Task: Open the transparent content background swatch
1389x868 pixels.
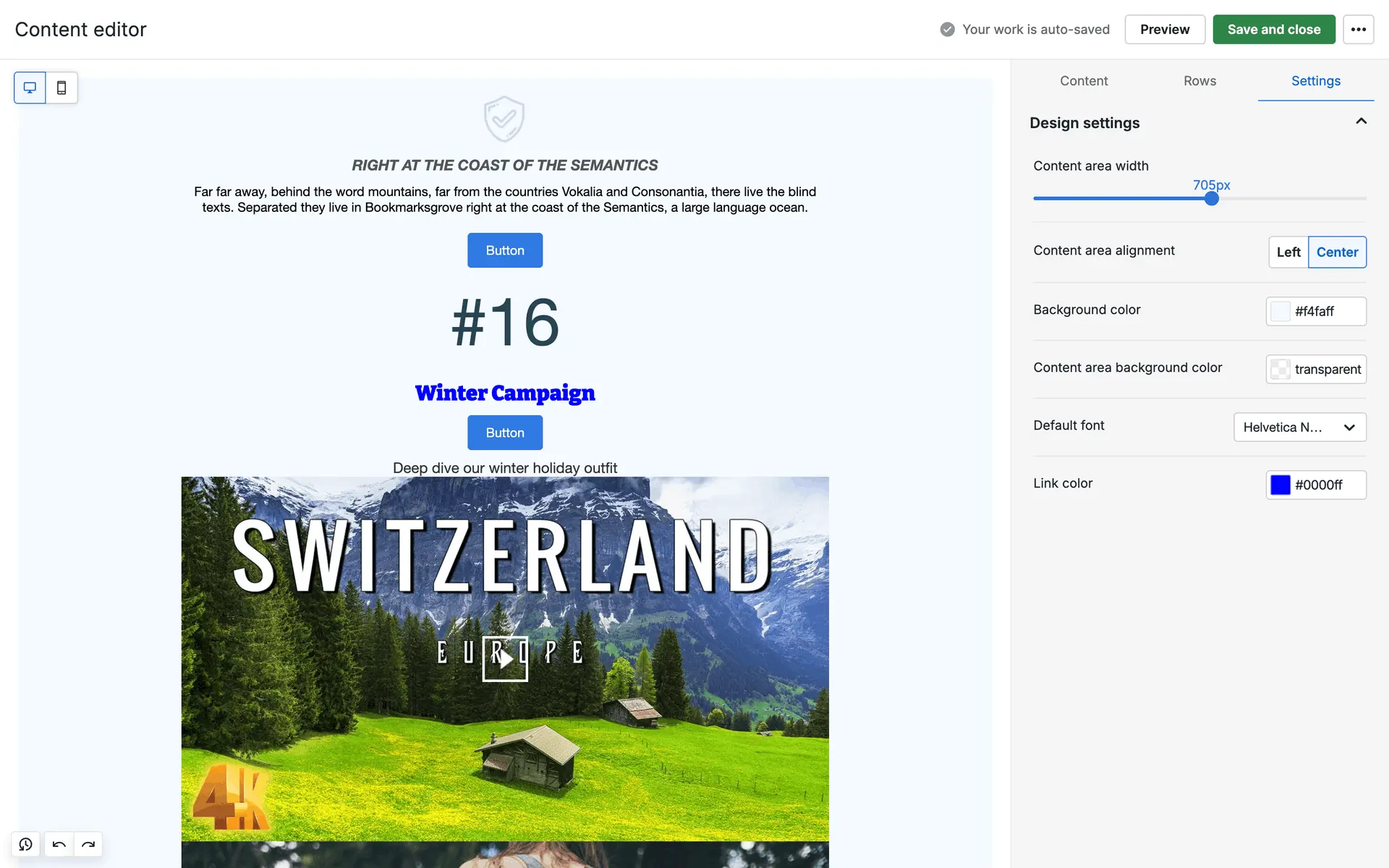Action: point(1280,369)
